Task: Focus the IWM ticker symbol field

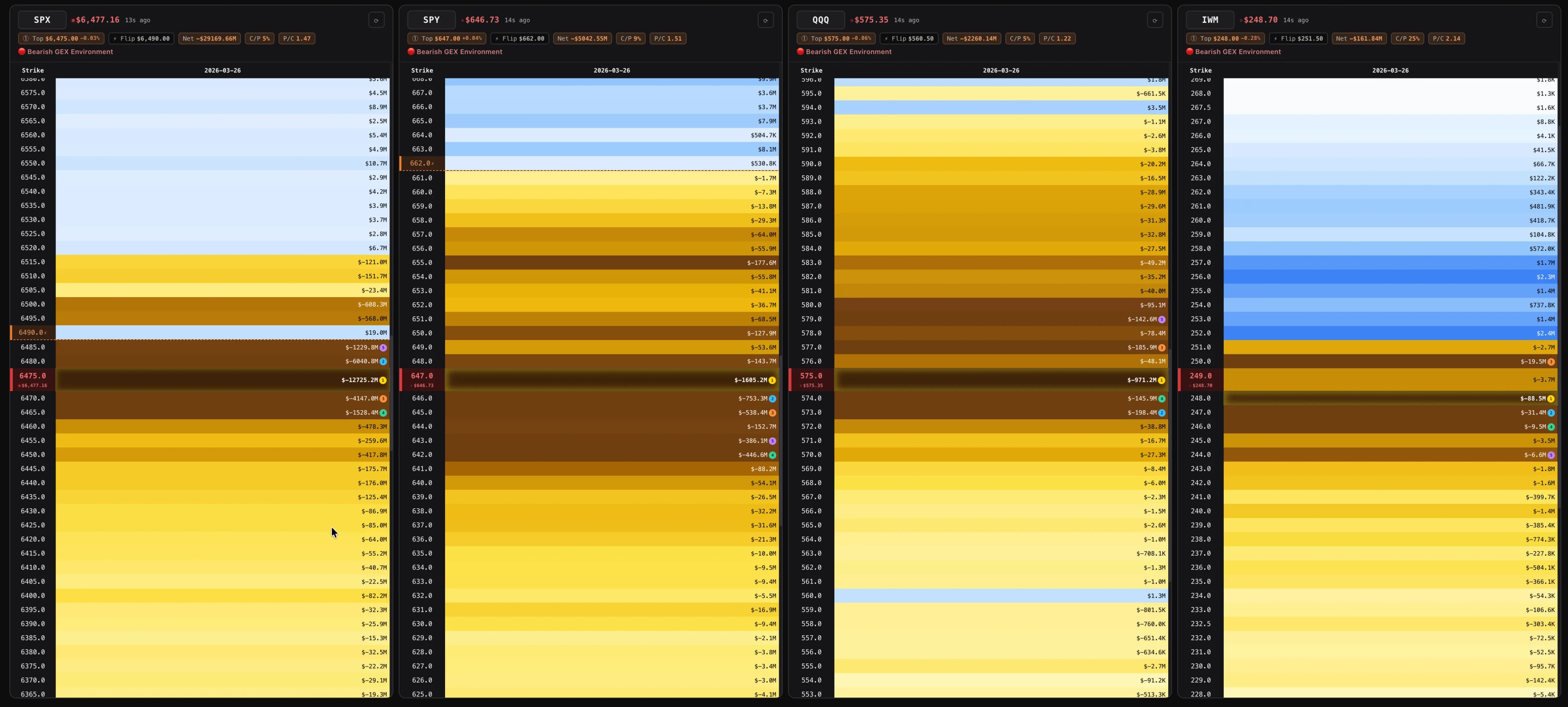Action: (x=1209, y=20)
